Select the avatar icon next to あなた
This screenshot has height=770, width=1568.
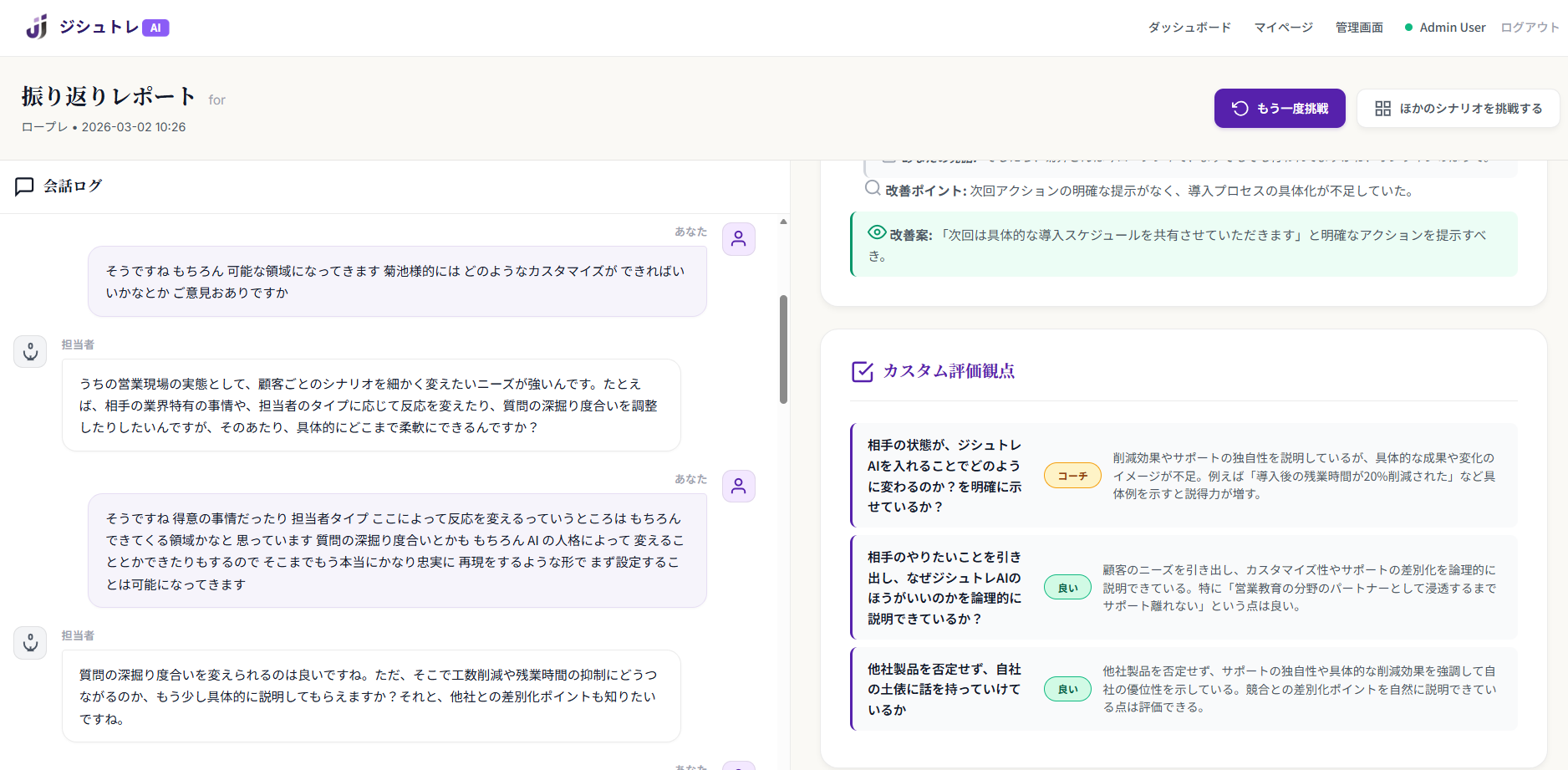click(738, 239)
